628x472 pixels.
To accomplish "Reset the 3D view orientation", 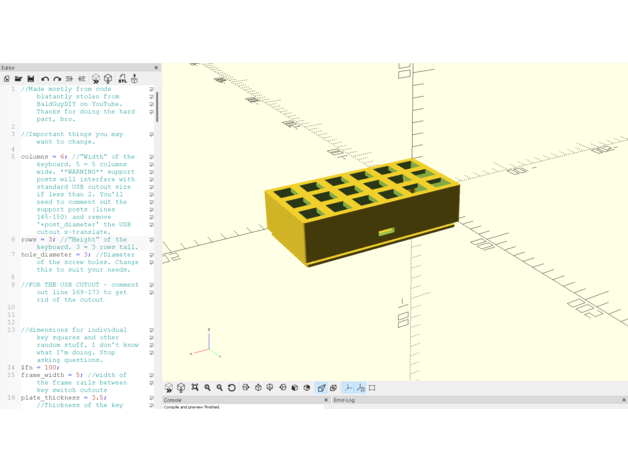I will tap(232, 388).
